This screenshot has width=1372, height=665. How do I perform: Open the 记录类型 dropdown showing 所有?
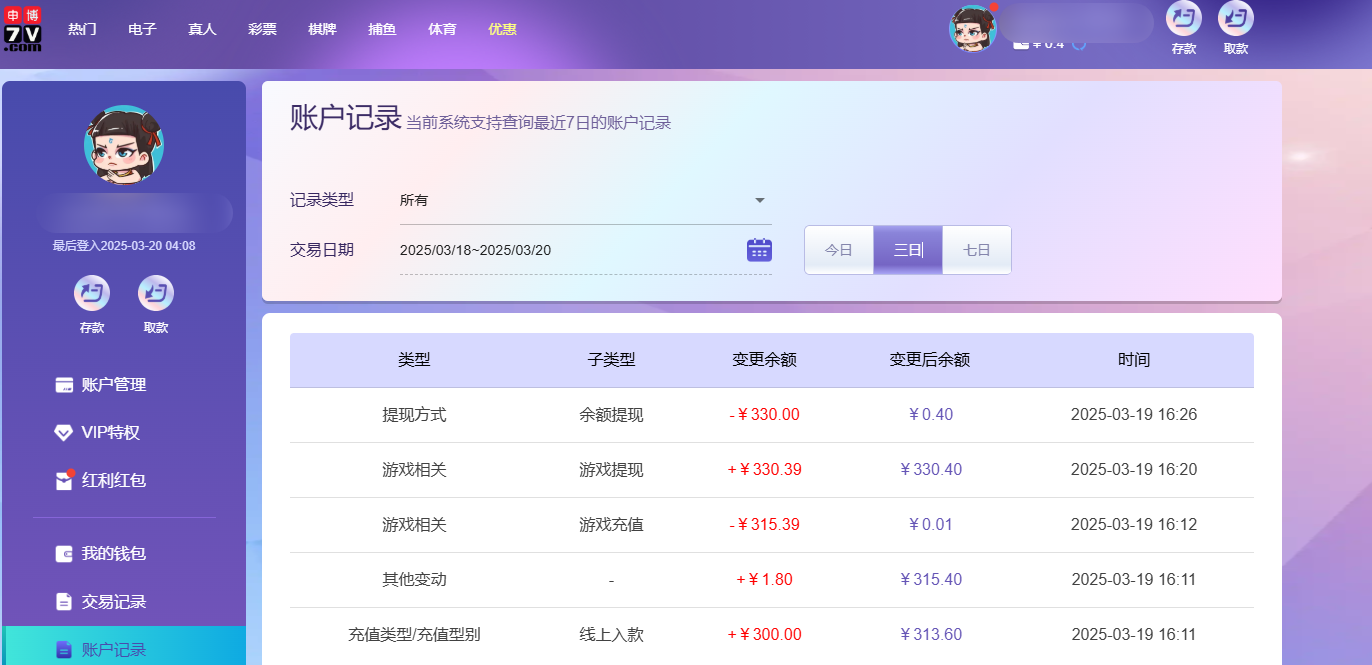coord(585,200)
